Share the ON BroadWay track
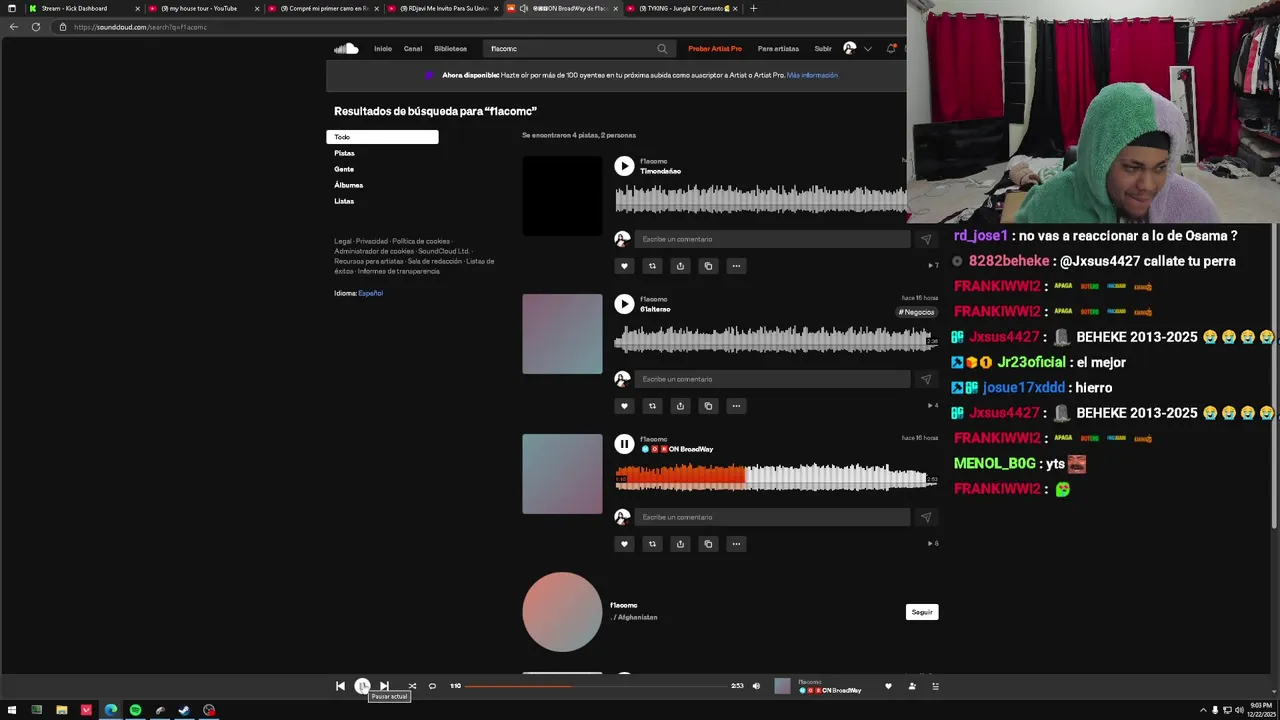Viewport: 1280px width, 720px height. (680, 544)
